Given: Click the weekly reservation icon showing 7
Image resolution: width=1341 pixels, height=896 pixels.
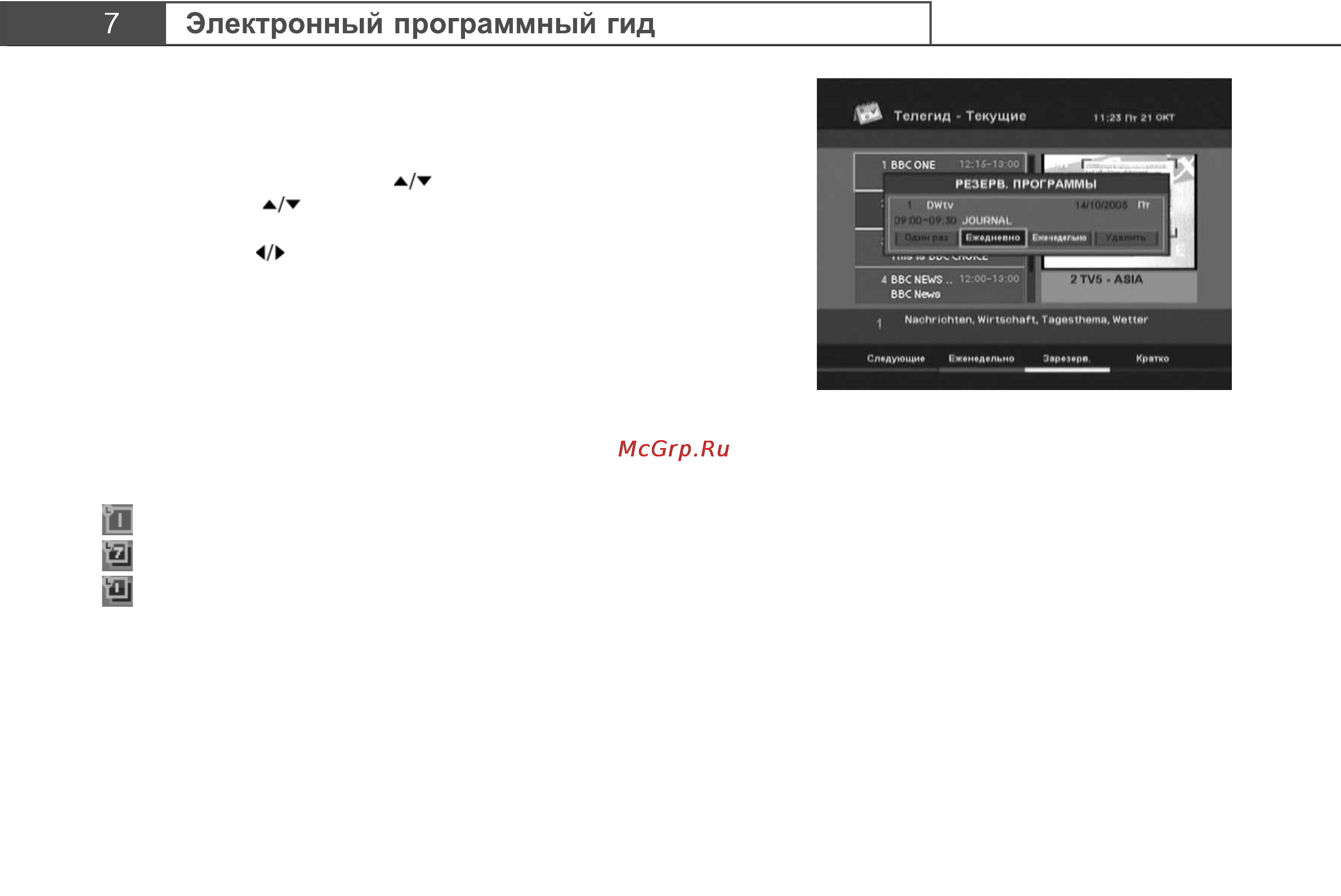Looking at the screenshot, I should [117, 555].
